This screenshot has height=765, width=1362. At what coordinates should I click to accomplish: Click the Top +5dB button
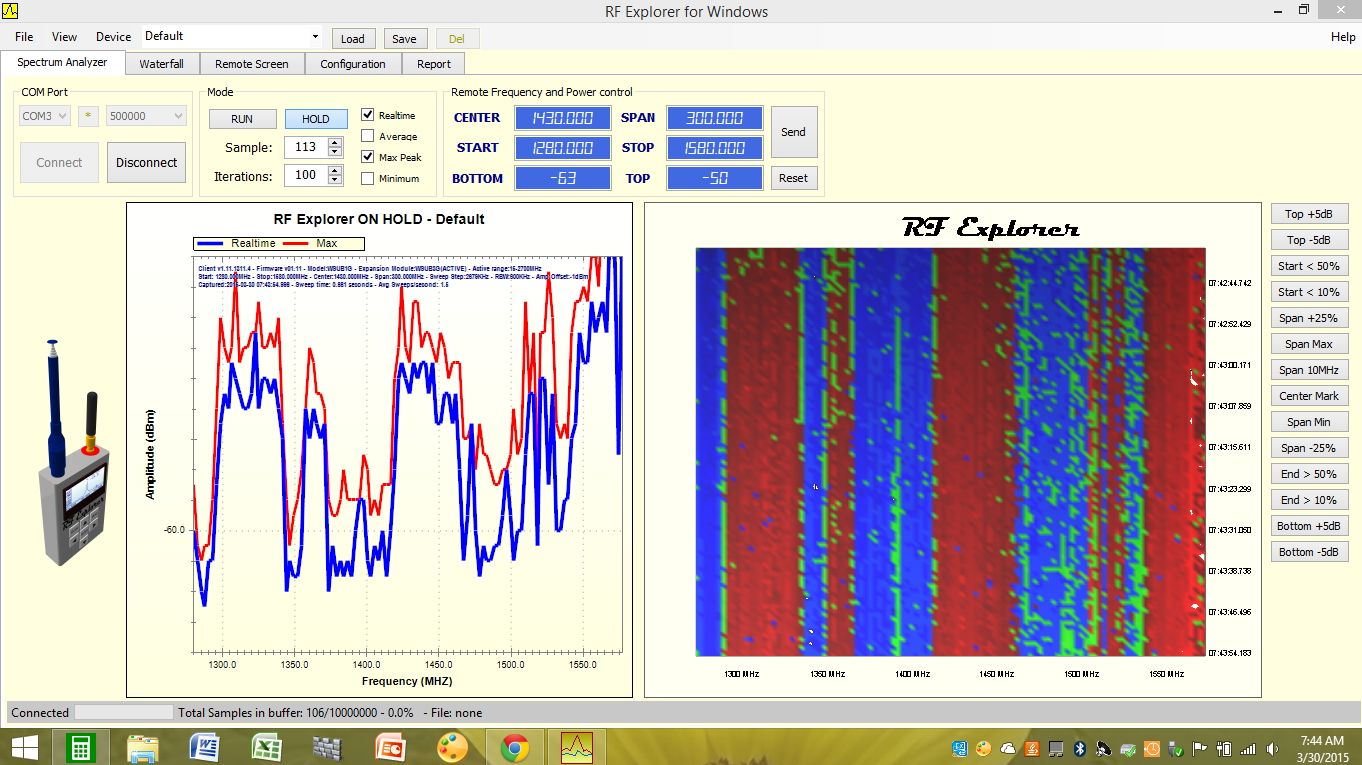(x=1309, y=214)
